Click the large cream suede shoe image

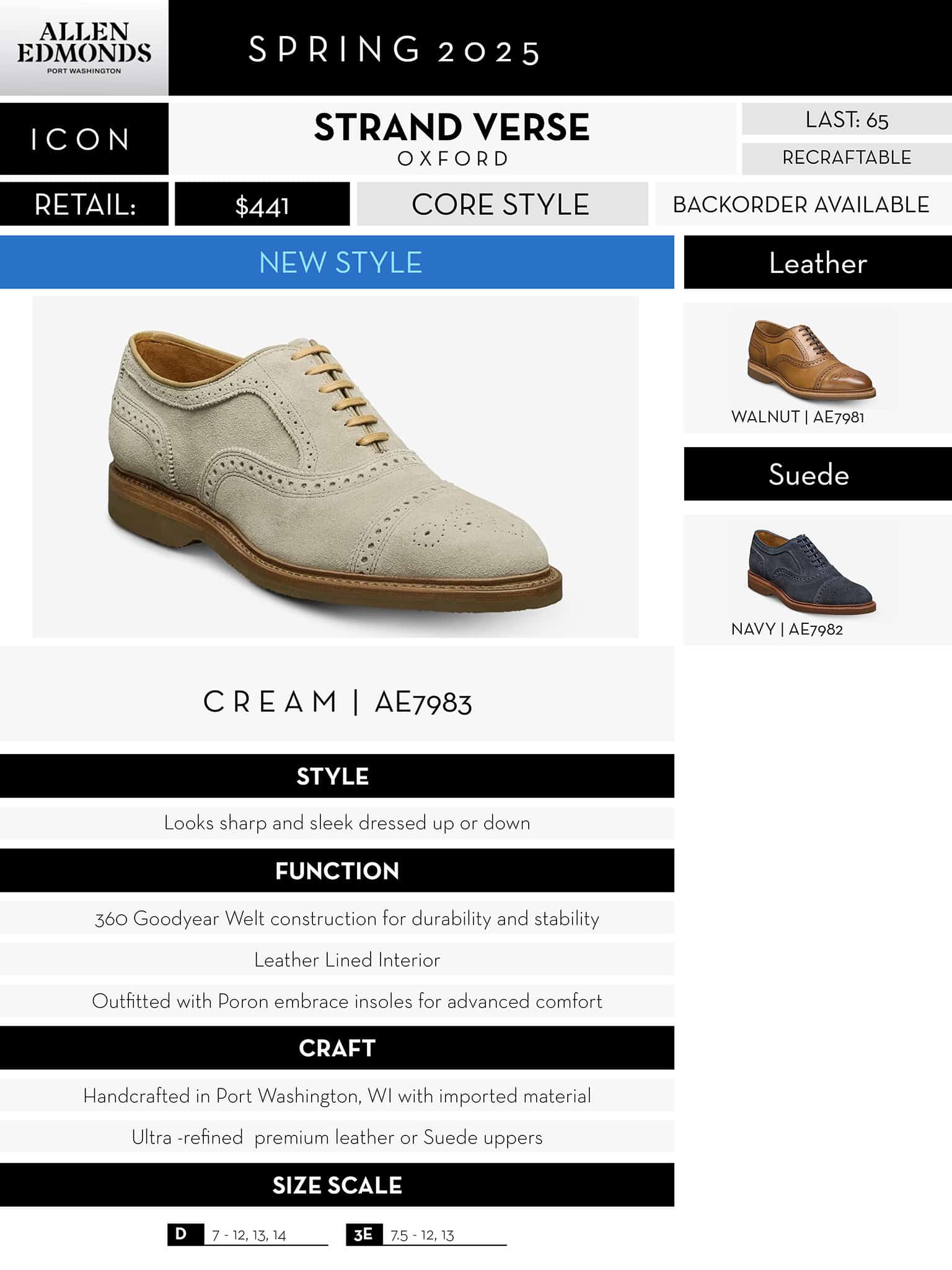click(x=335, y=467)
